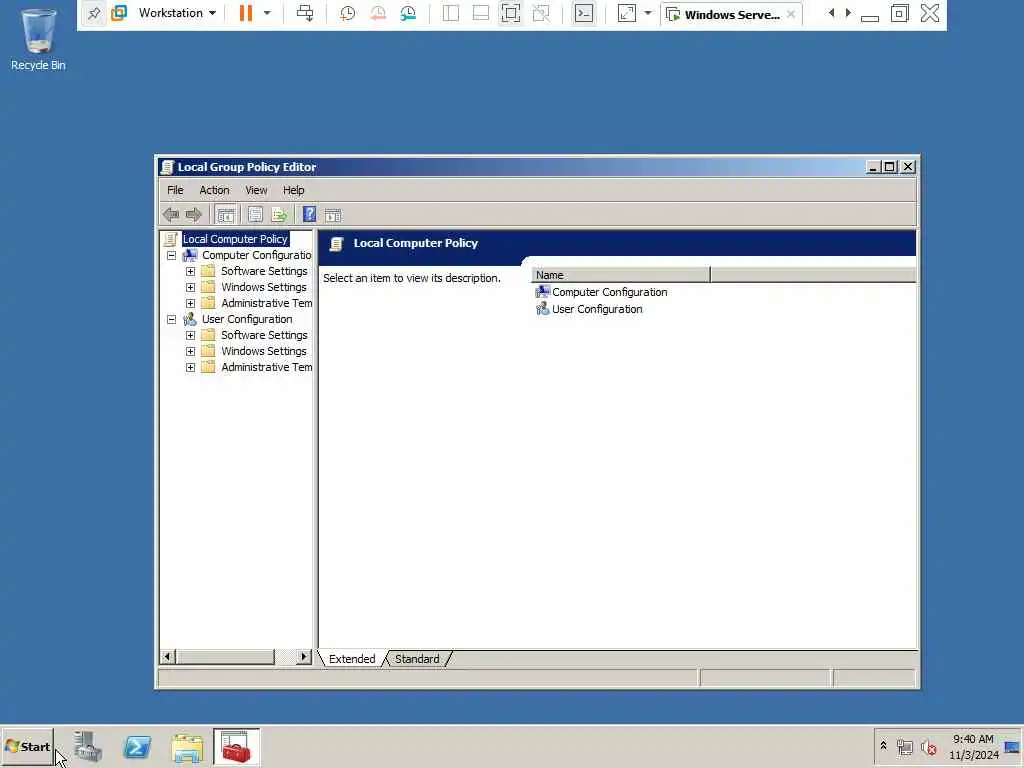The height and width of the screenshot is (768, 1024).
Task: Collapse the Computer Configuration tree node
Action: click(171, 255)
